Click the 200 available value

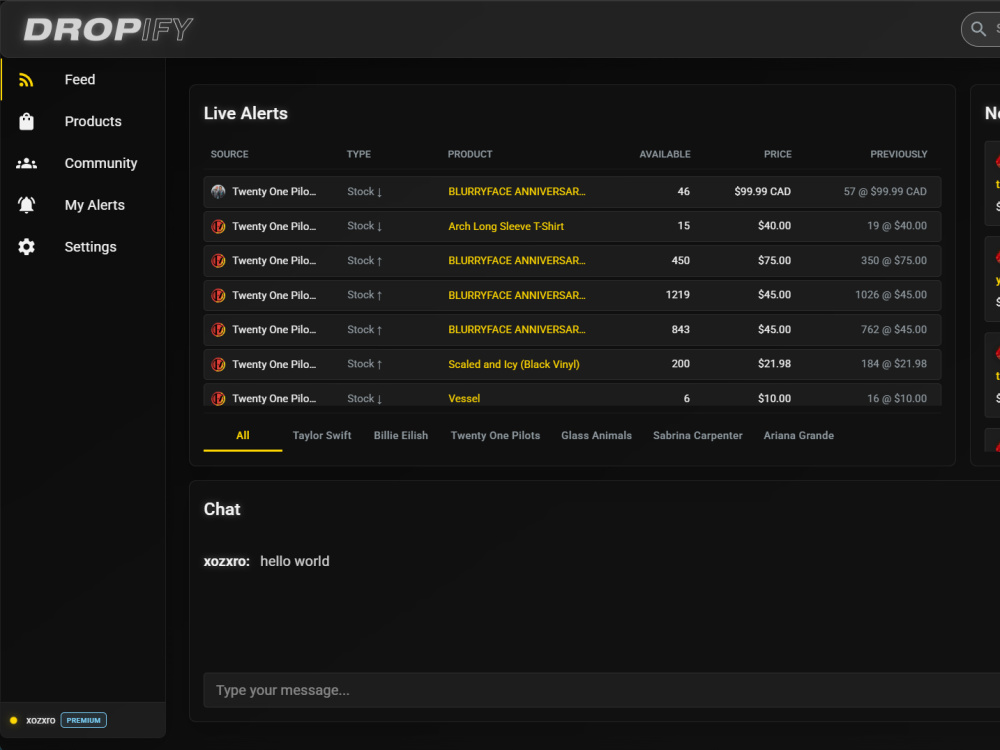coord(680,364)
